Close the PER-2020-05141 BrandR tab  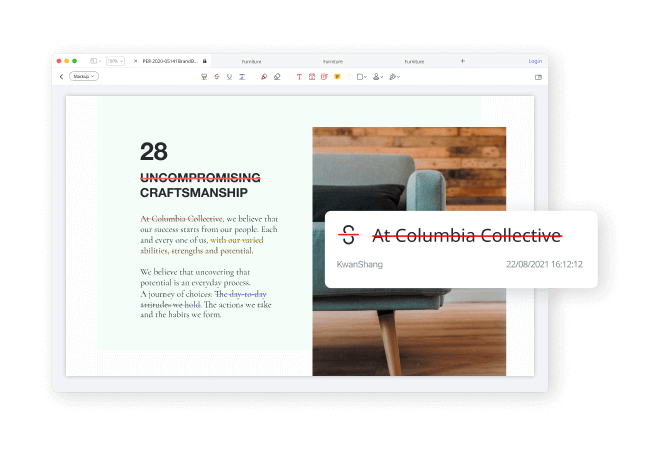(135, 61)
